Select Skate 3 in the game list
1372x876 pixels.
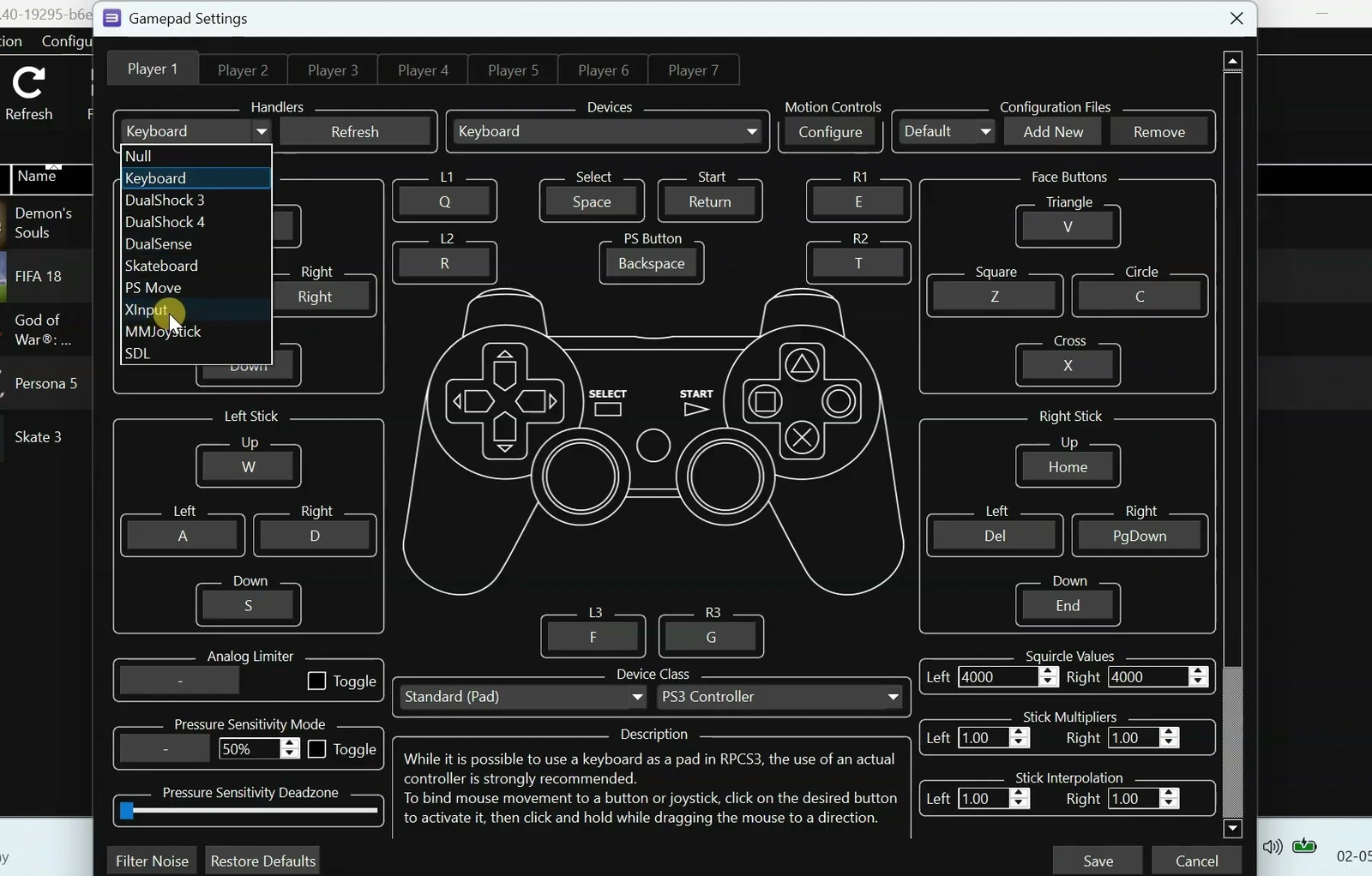39,437
